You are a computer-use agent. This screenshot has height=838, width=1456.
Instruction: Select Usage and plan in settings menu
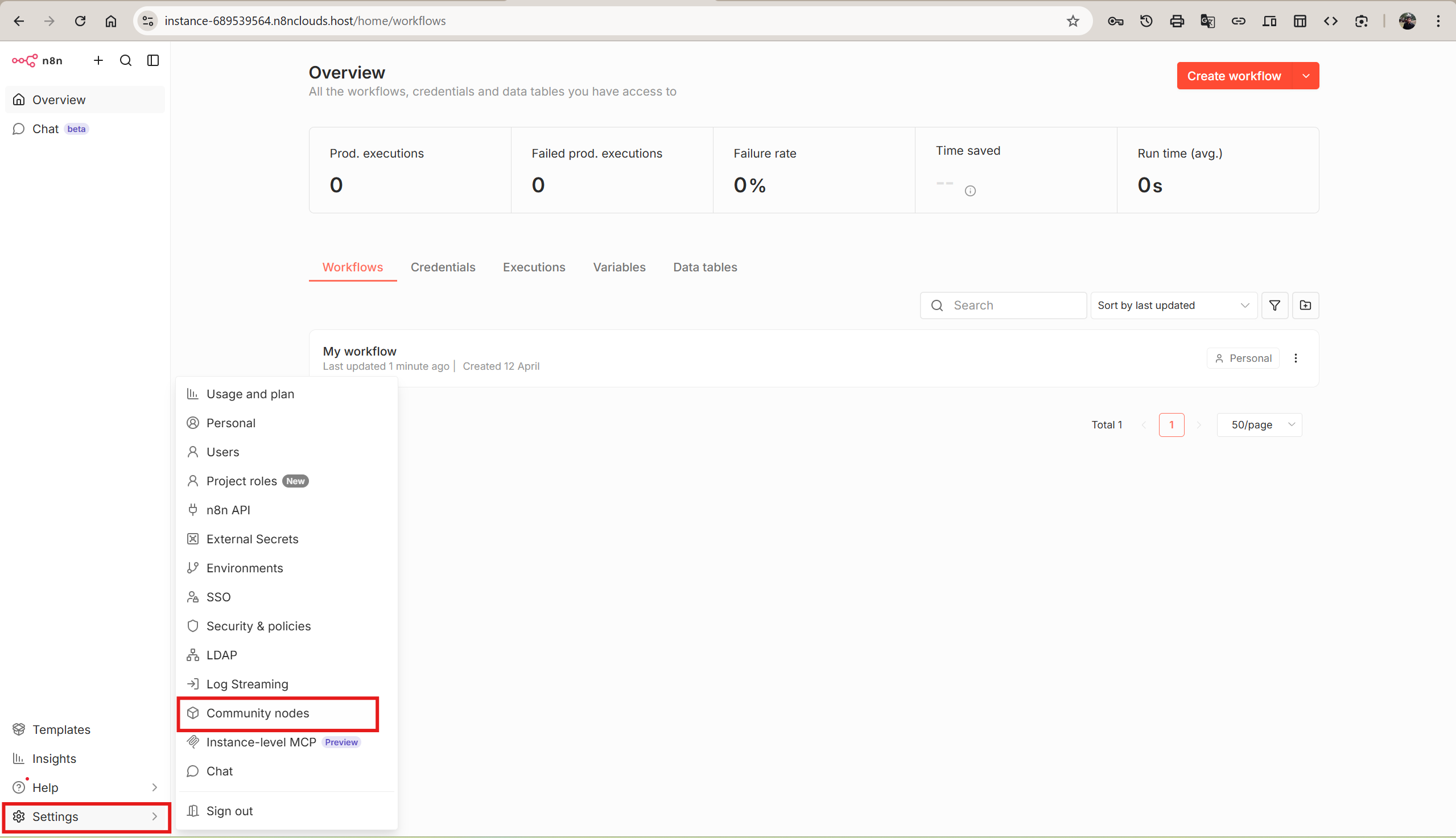pyautogui.click(x=287, y=394)
